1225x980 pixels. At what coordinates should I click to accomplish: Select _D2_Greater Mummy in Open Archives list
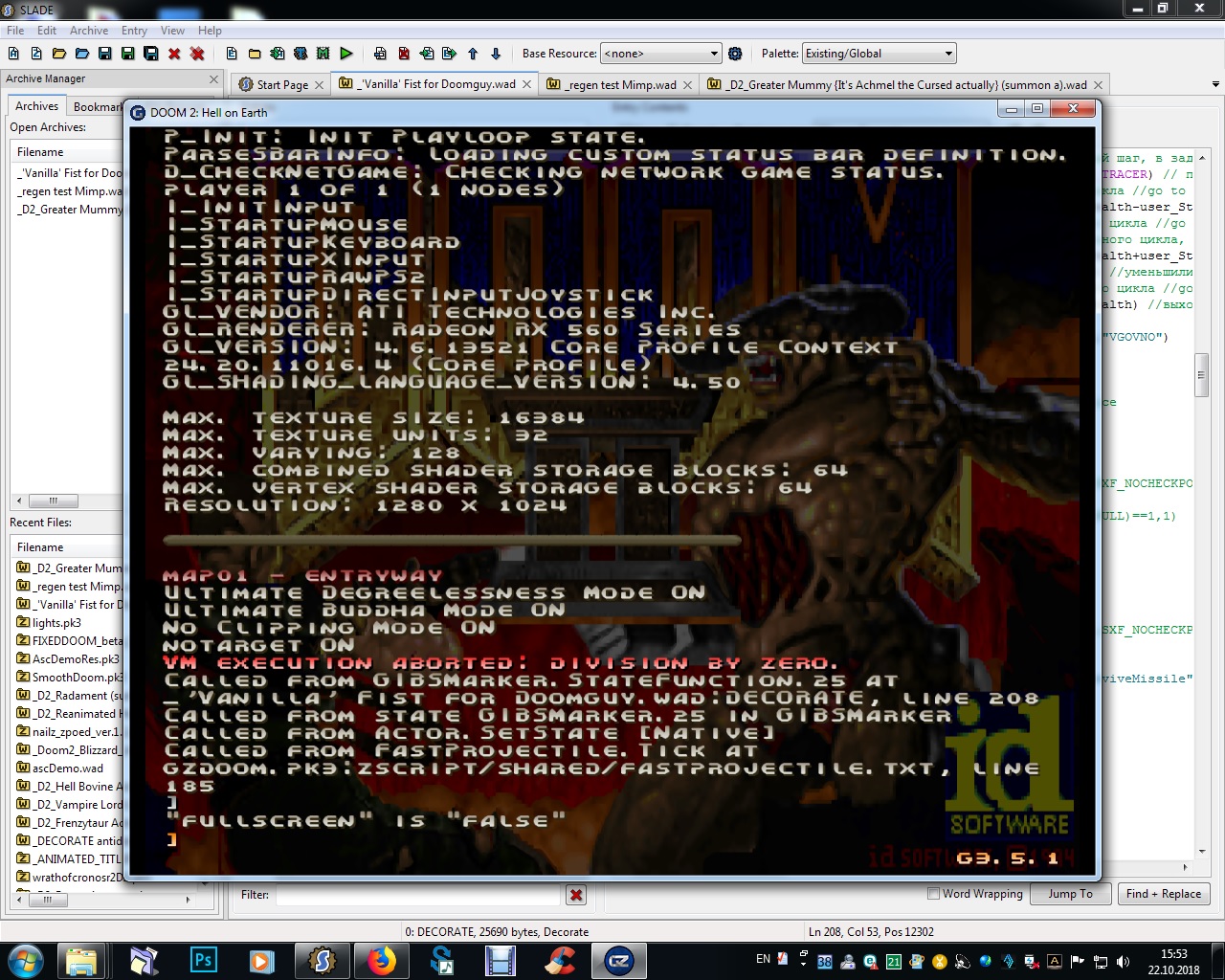[x=70, y=210]
